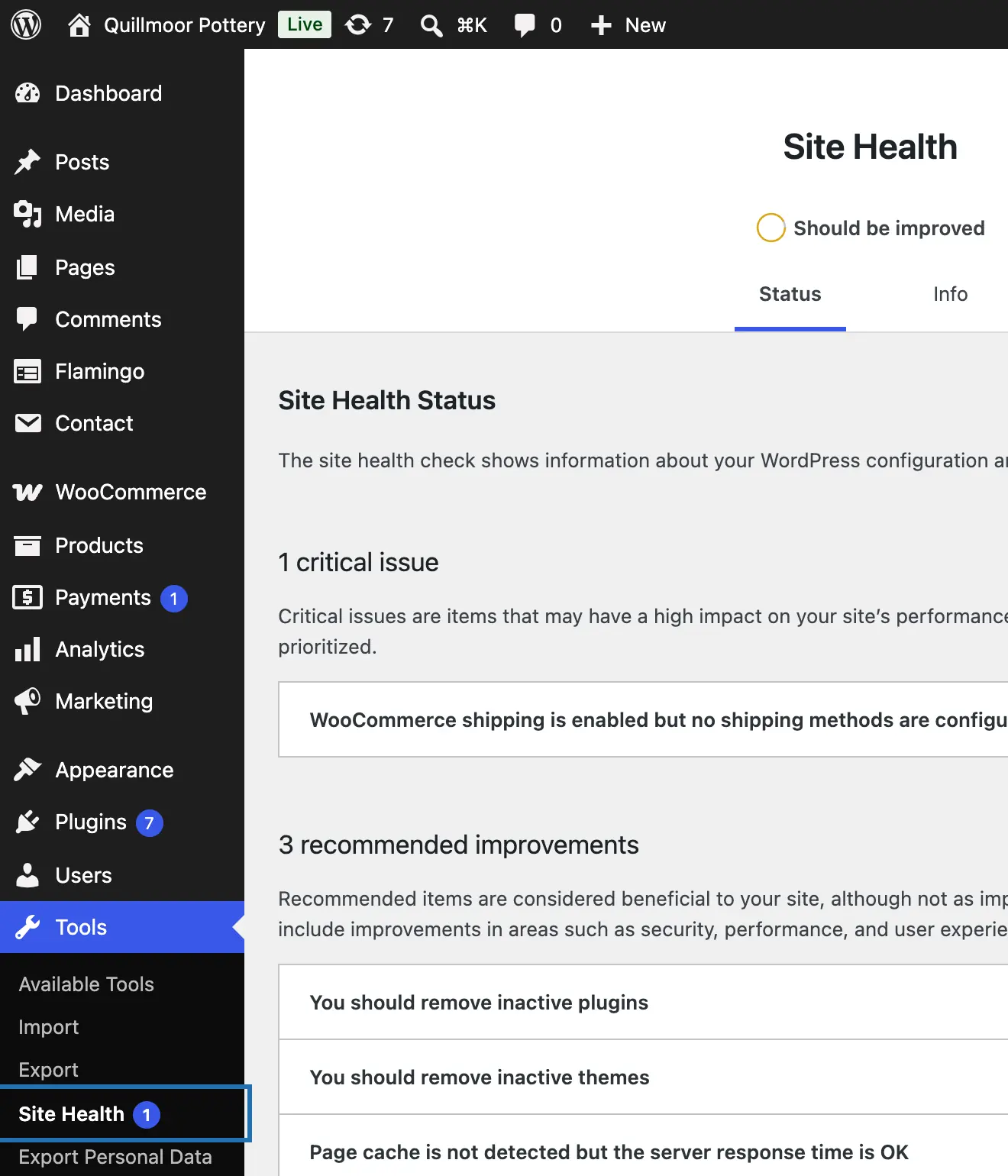Click the Payments dollar icon
This screenshot has width=1008, height=1176.
point(27,597)
